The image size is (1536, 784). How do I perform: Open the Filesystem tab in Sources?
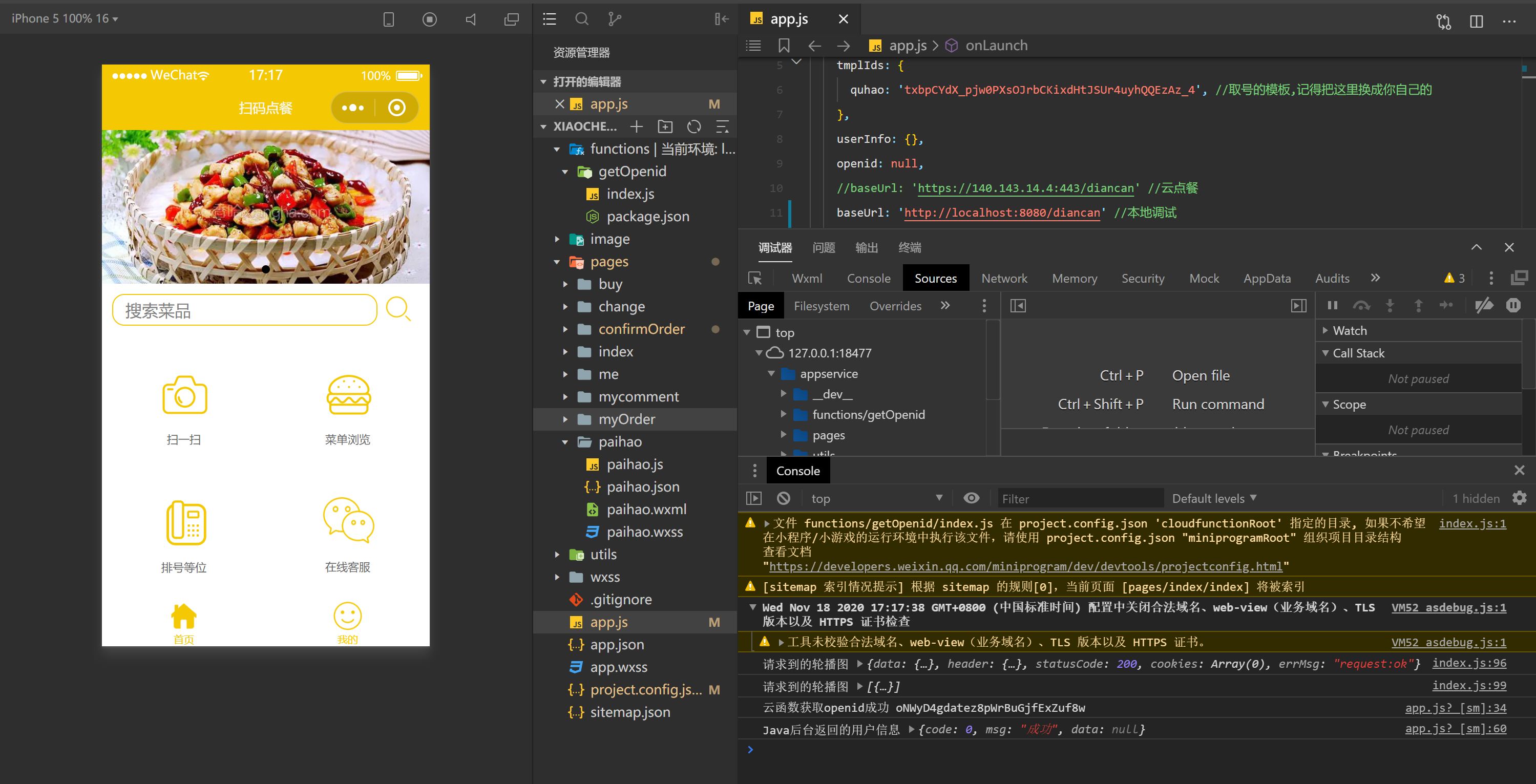click(821, 306)
